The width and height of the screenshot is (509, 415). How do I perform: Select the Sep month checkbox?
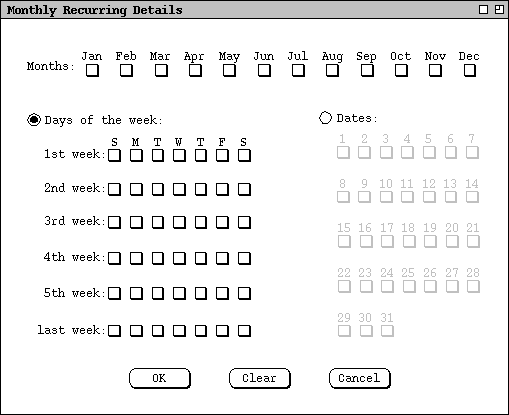[x=367, y=70]
